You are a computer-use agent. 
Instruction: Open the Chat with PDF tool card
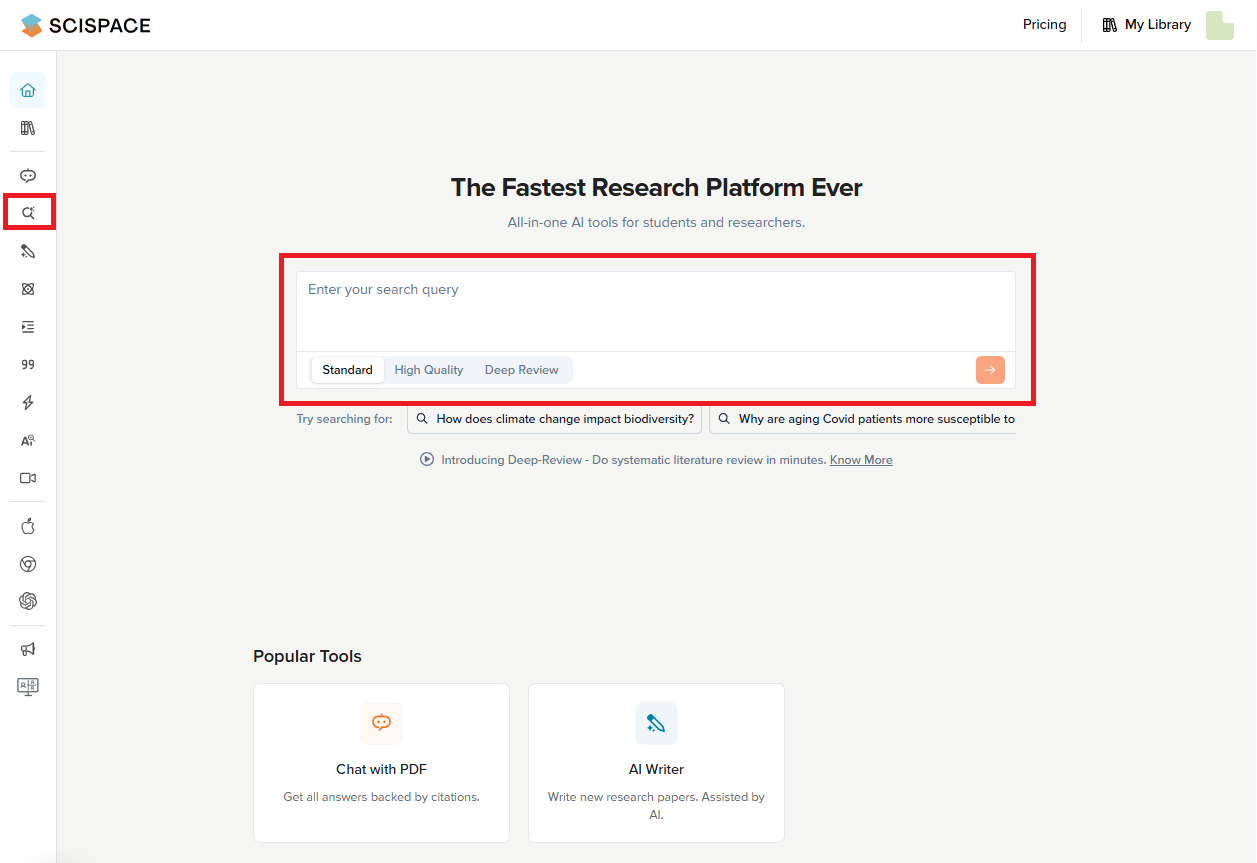click(381, 762)
